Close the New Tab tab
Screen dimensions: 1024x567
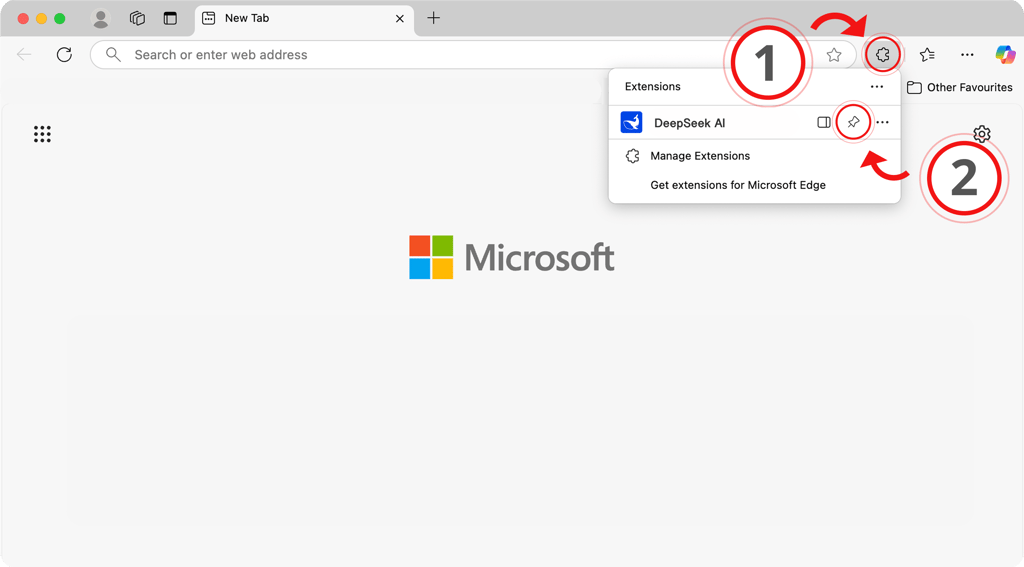click(x=400, y=18)
